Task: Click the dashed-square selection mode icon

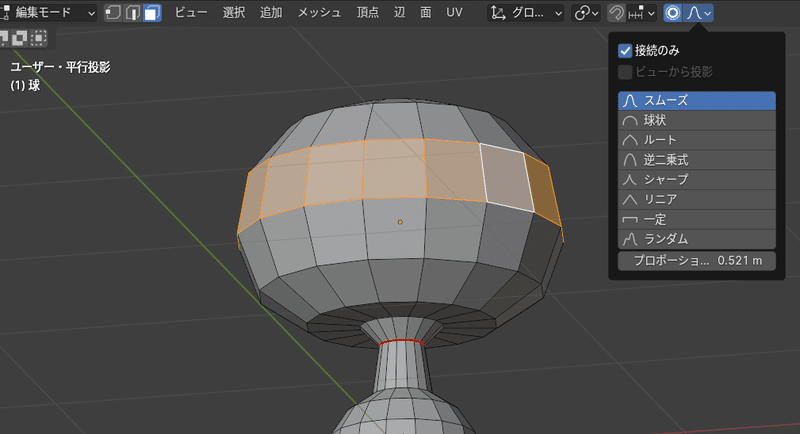Action: tap(38, 38)
